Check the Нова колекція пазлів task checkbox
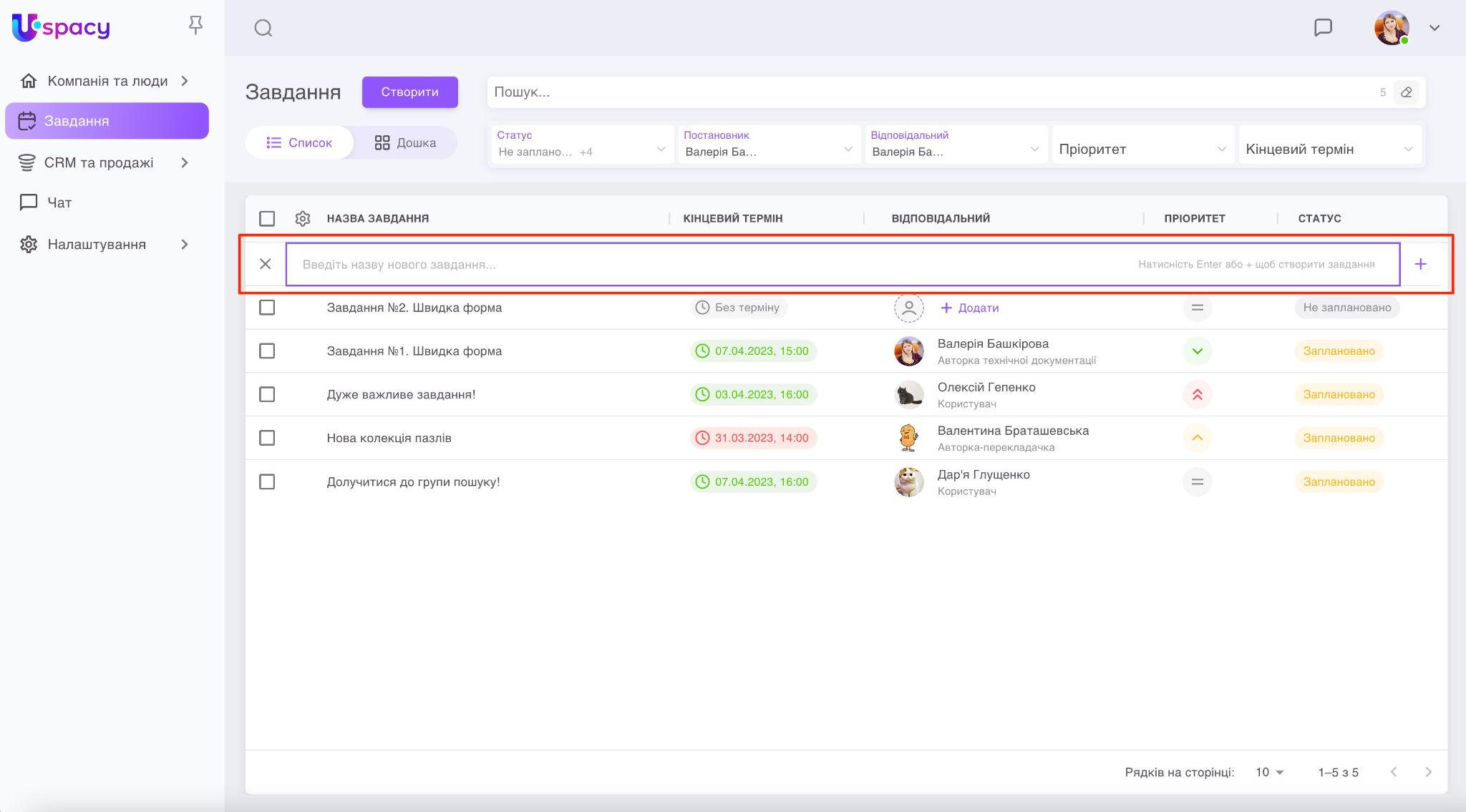The width and height of the screenshot is (1466, 812). tap(267, 438)
